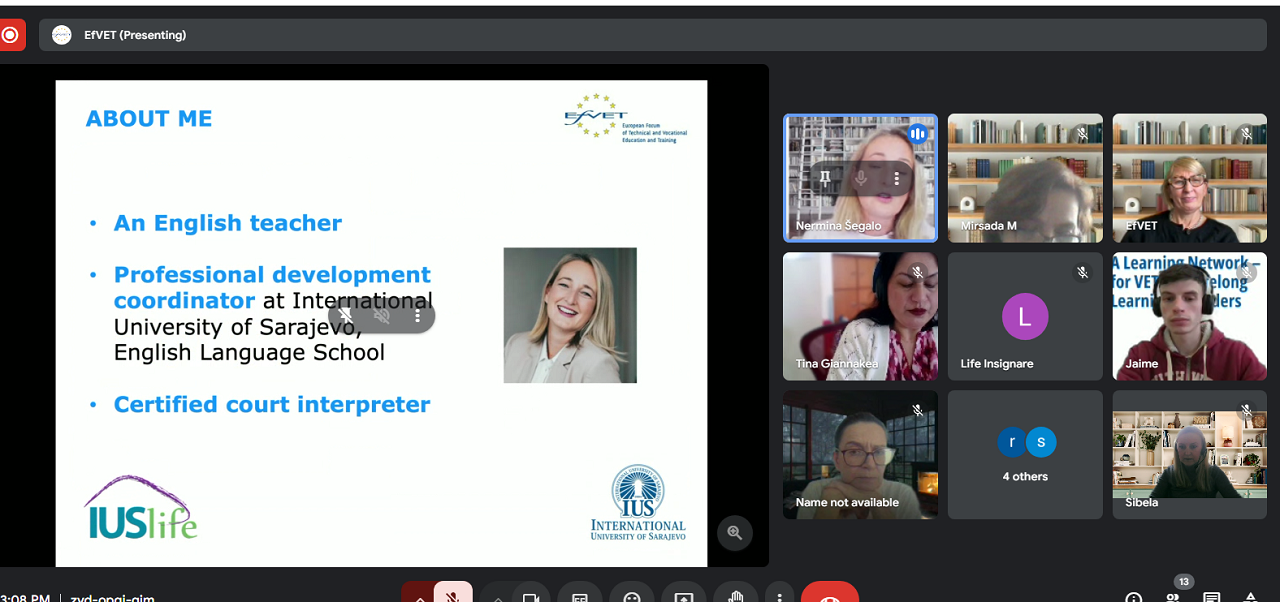Open the '4 others' participants tile
Viewport: 1280px width, 602px height.
point(1025,455)
